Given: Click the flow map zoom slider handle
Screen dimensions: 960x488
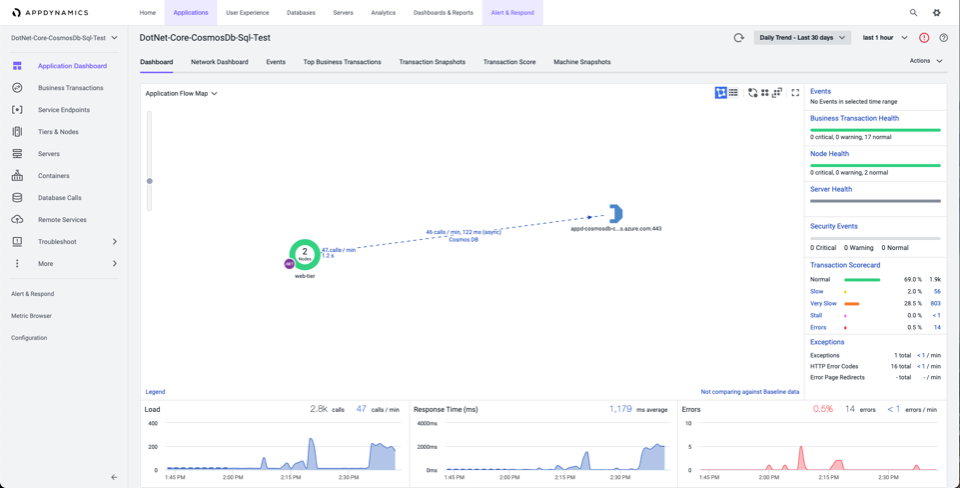Looking at the screenshot, I should 149,181.
